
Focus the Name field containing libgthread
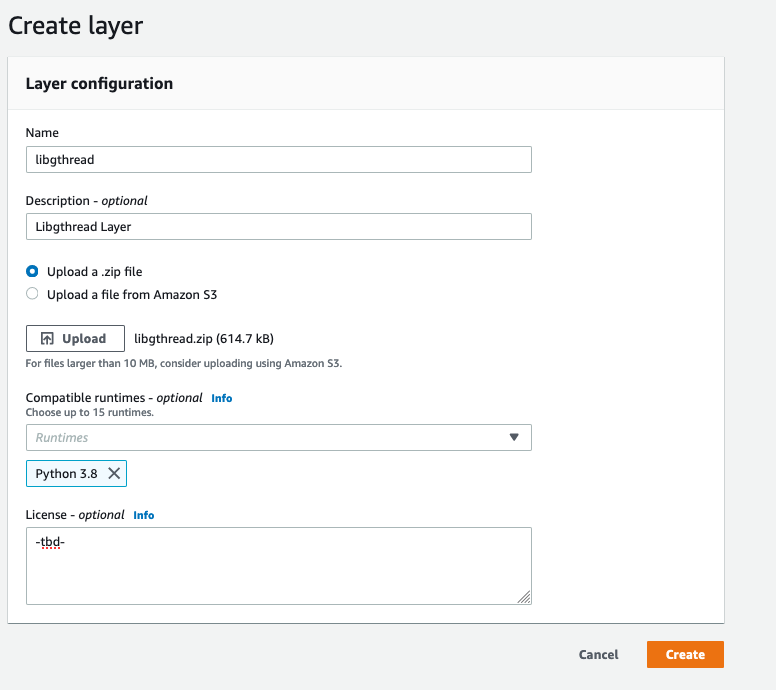tap(279, 159)
